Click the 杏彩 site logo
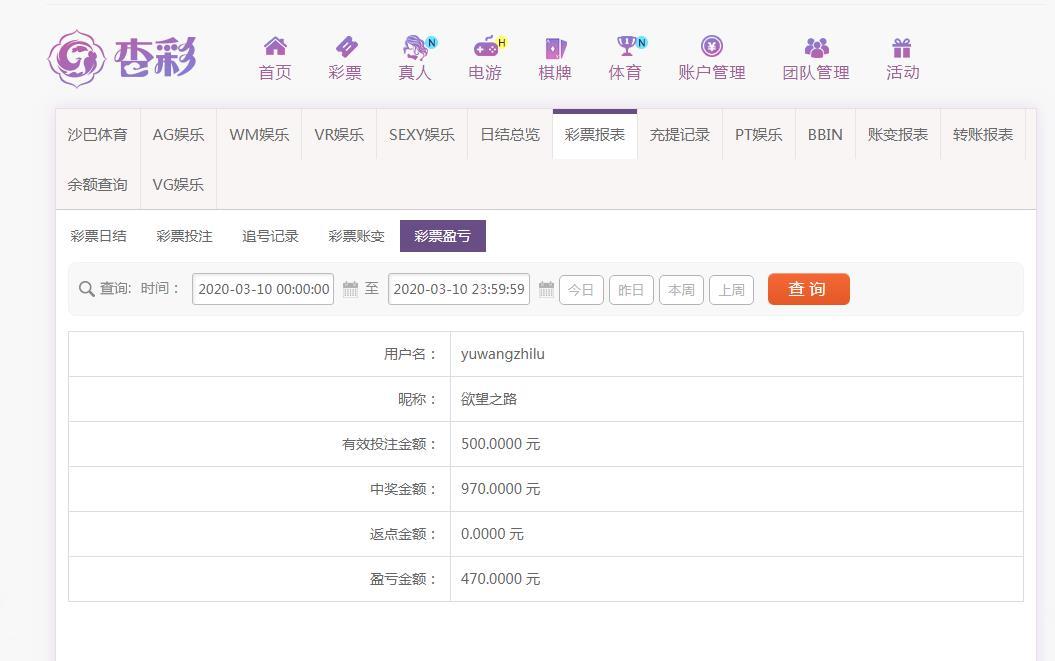Screen dimensions: 1055x661 point(122,59)
